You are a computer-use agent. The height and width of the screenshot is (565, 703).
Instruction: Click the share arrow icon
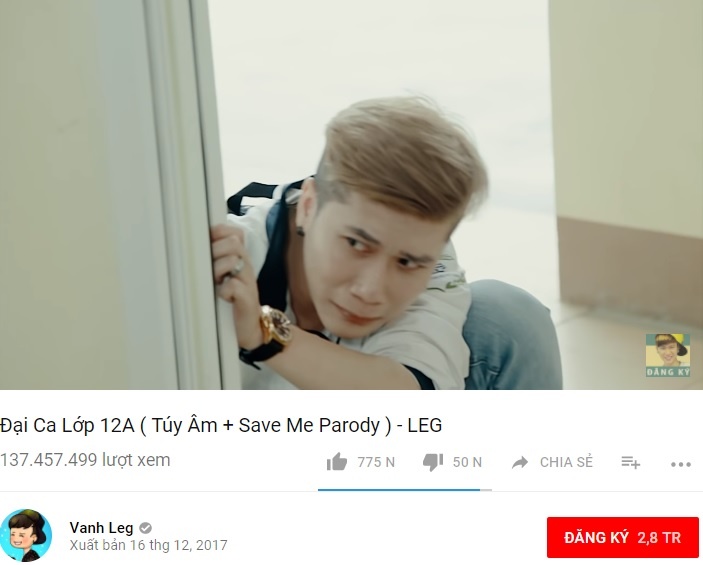[x=520, y=462]
